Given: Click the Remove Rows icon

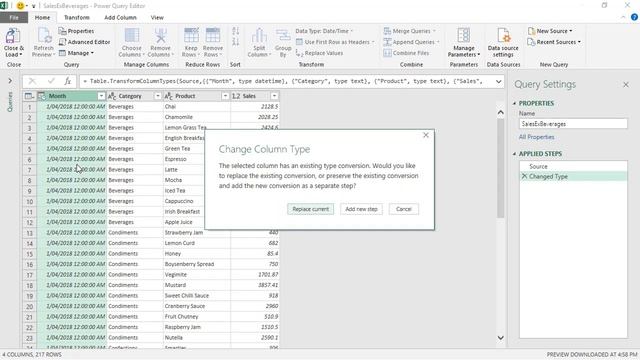Looking at the screenshot, I should click(213, 36).
